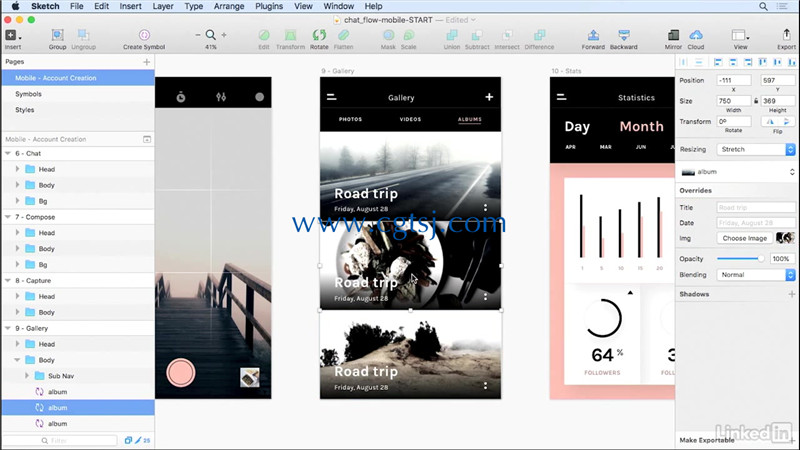Expand the Sub Nav folder
This screenshot has width=800, height=450.
[x=27, y=376]
